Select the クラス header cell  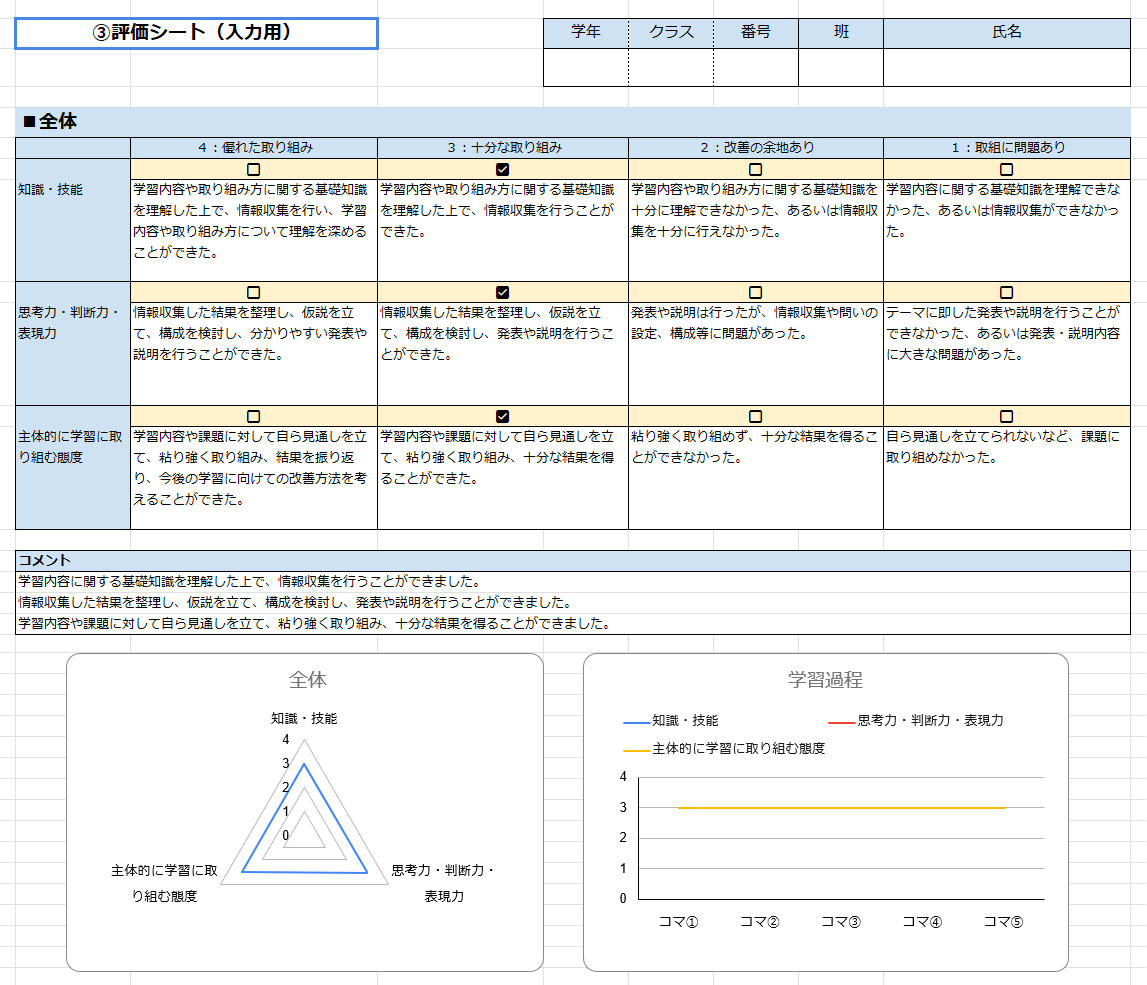coord(671,33)
